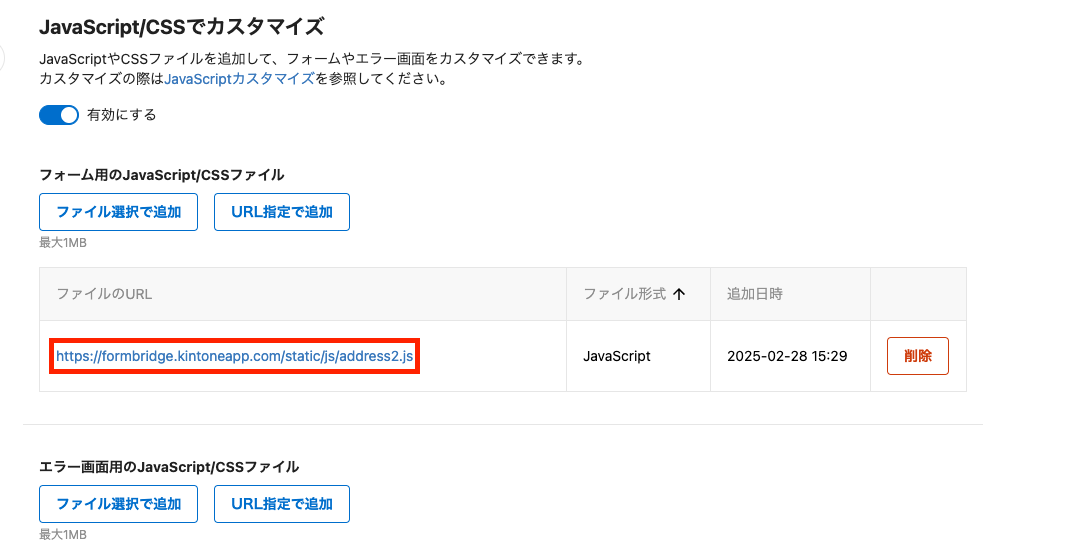Click URL指定で追加 under エラー画面用 files
This screenshot has height=552, width=1087.
point(281,504)
